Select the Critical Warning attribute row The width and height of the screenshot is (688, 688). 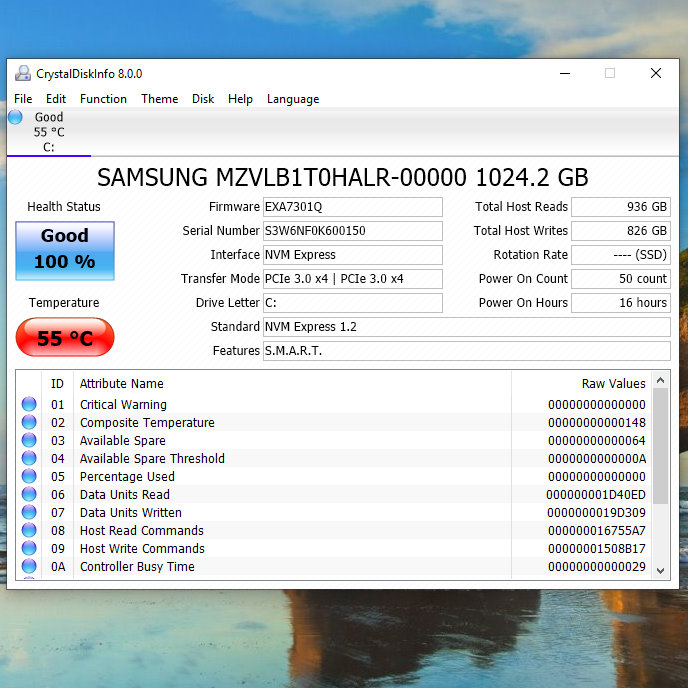pos(333,404)
